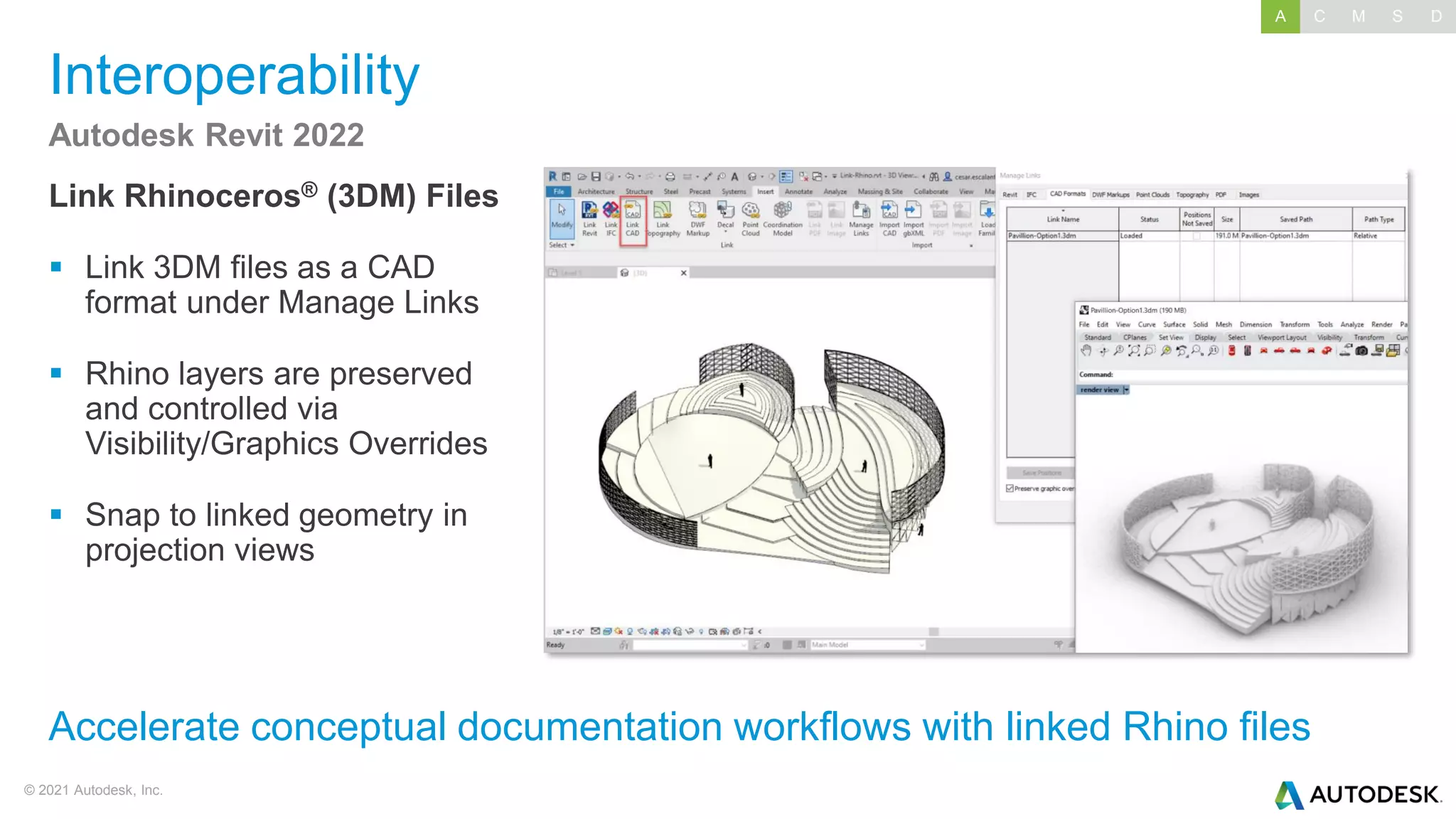Click the Pan hand icon in Rhino toolbar
1456x819 pixels.
click(1086, 350)
